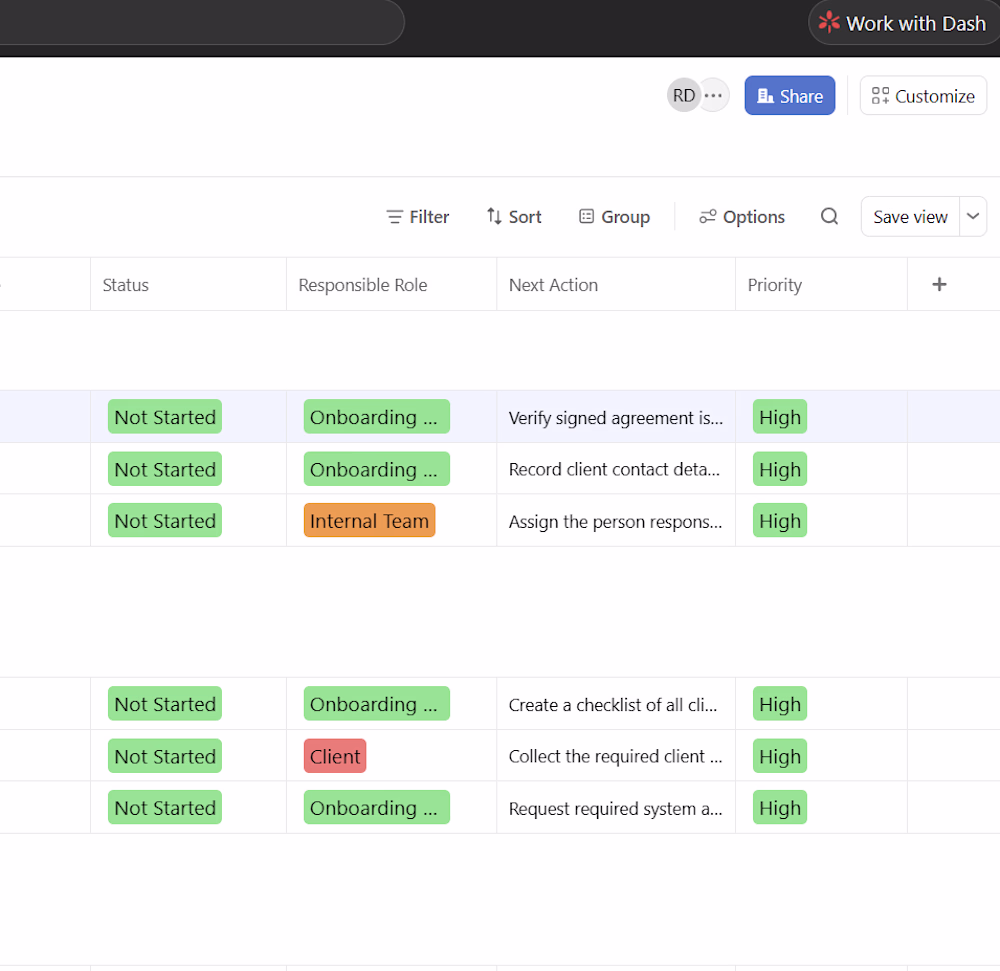The width and height of the screenshot is (1000, 971).
Task: Click the "Record client contact deta..." cell
Action: (614, 469)
